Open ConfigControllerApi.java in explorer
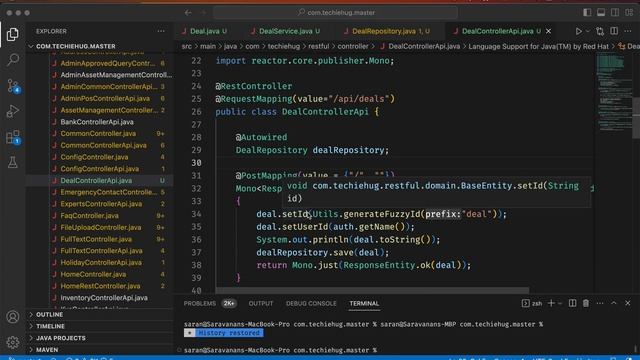 pyautogui.click(x=100, y=169)
